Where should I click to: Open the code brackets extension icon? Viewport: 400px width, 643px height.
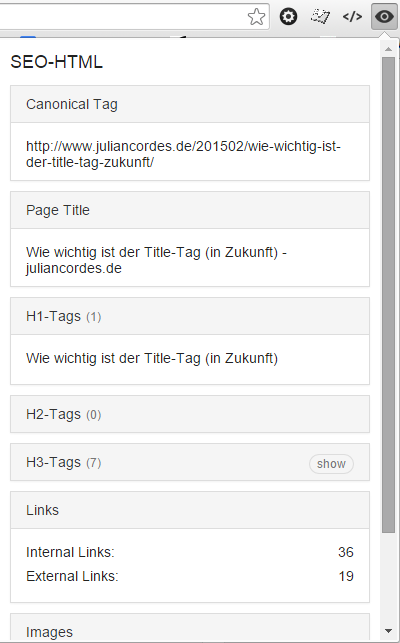(352, 16)
